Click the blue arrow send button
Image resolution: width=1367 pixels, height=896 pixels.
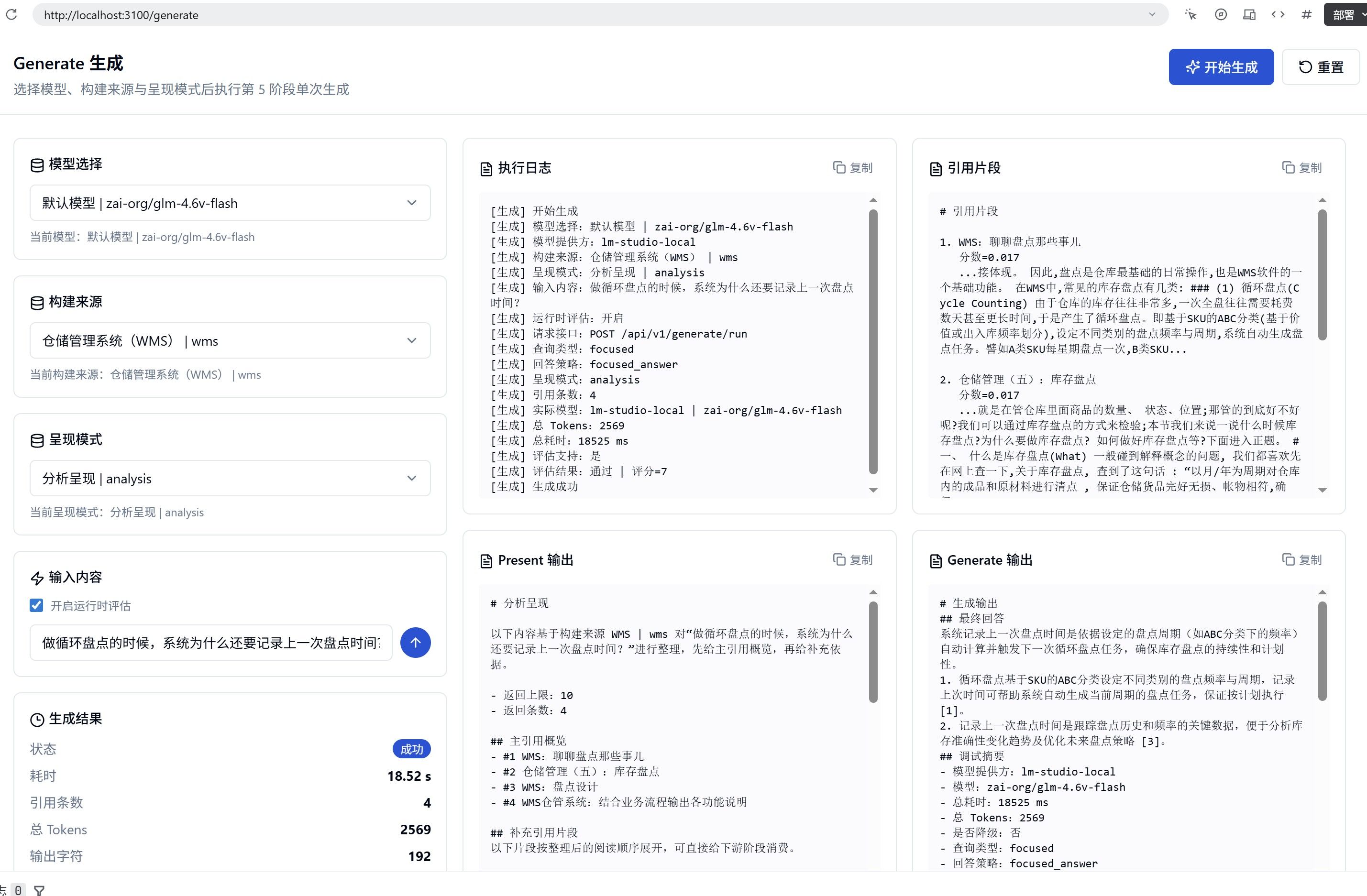415,642
